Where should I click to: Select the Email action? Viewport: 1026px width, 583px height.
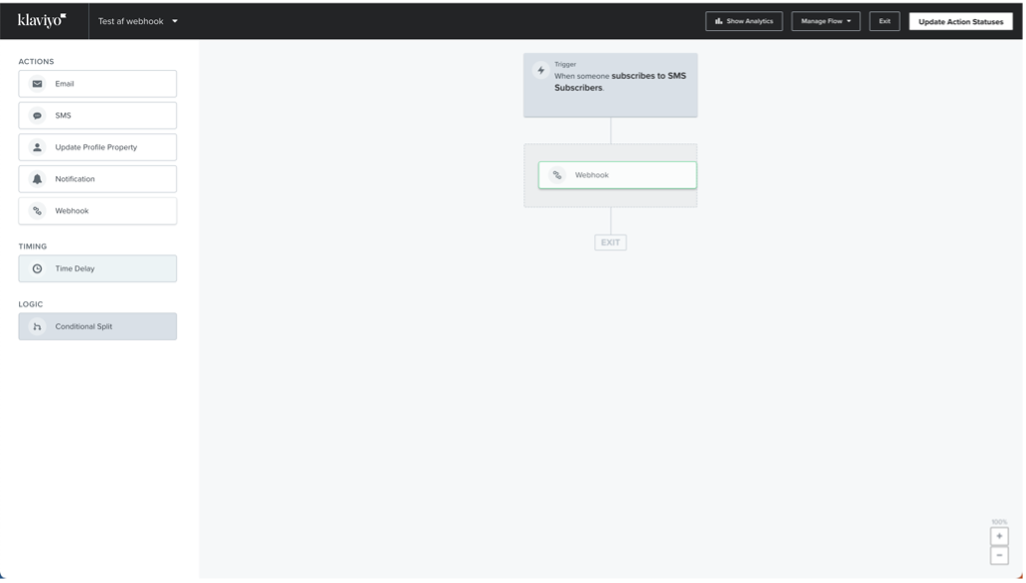point(97,84)
